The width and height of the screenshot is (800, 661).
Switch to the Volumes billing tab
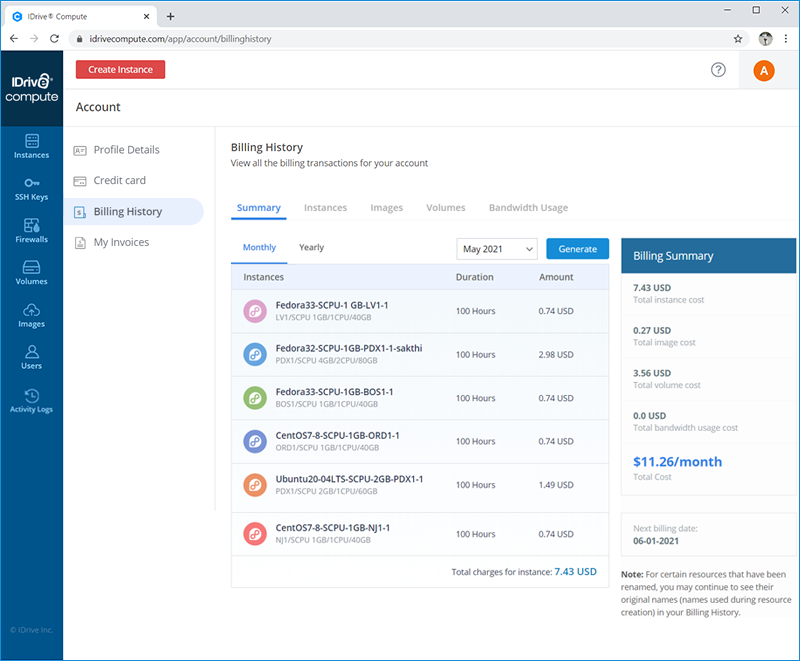(x=446, y=208)
